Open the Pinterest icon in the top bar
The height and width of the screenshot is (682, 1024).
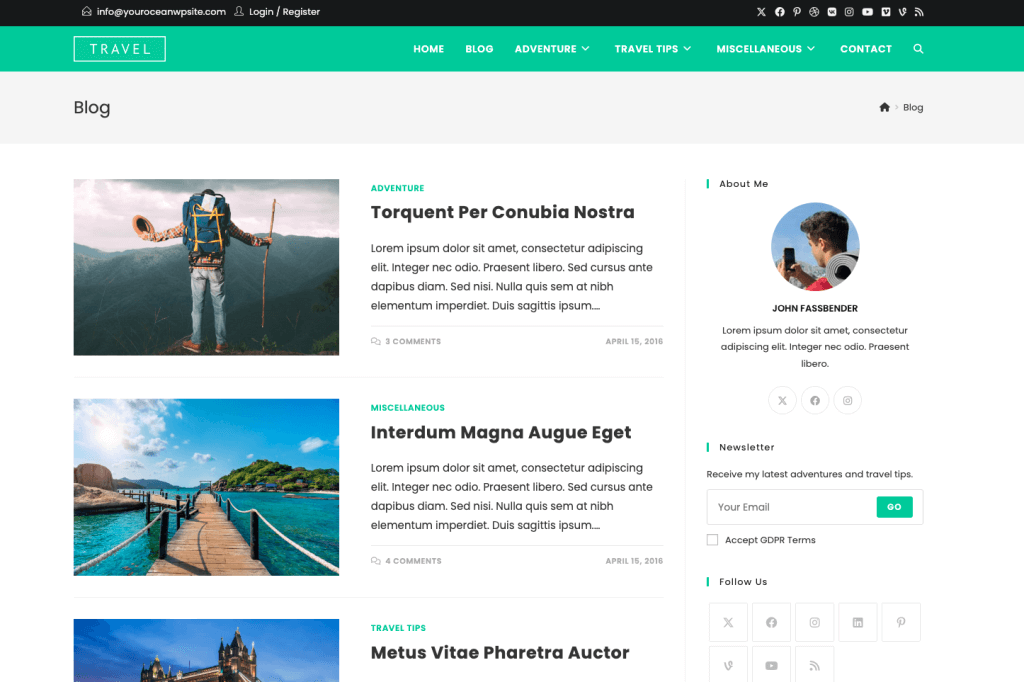coord(798,11)
